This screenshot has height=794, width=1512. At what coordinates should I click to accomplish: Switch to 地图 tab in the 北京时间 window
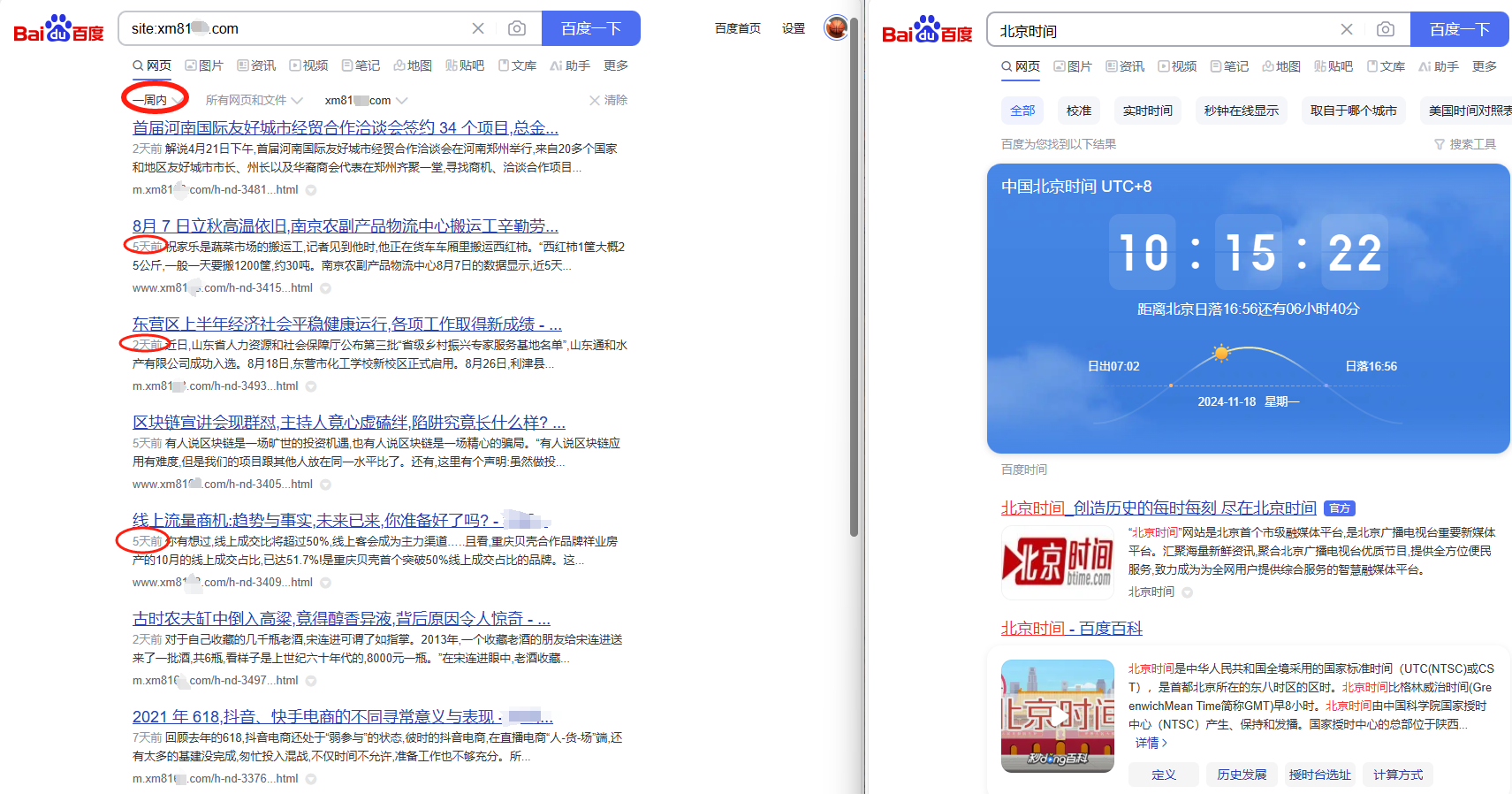tap(1281, 66)
